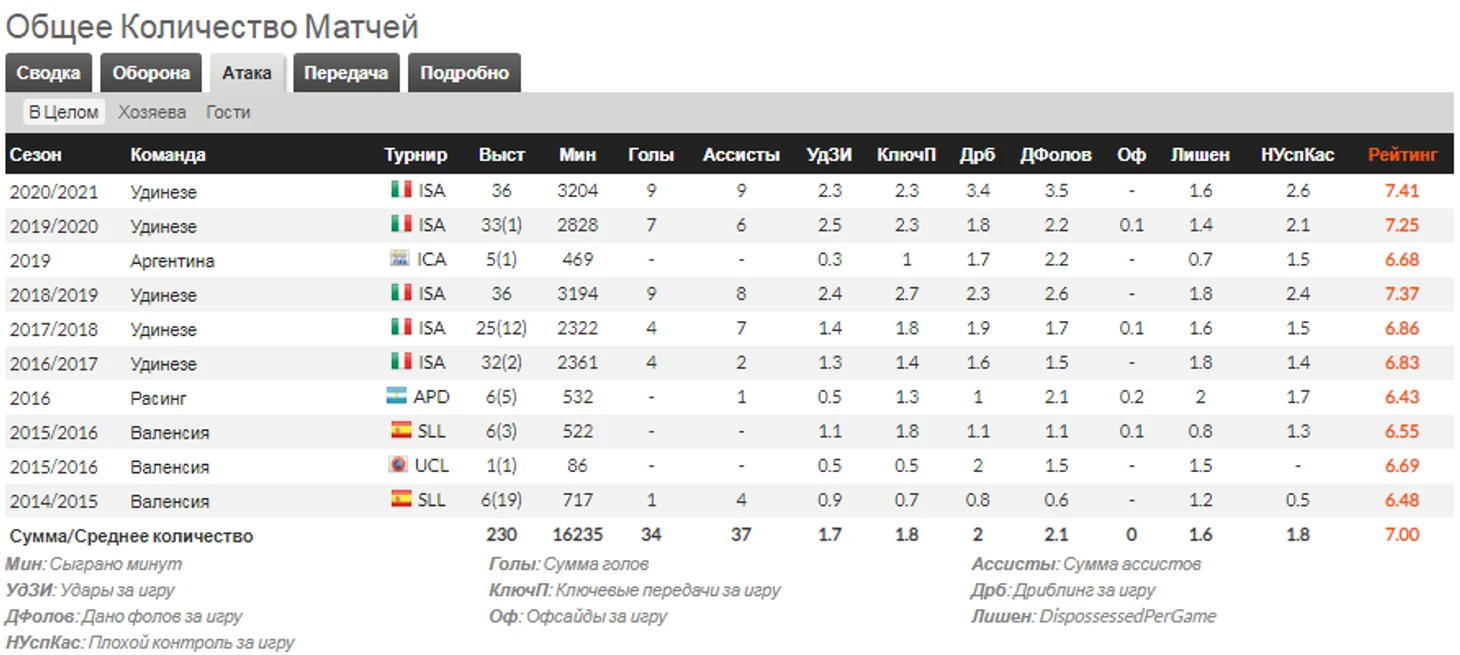Viewport: 1460px width, 655px height.
Task: Sort table by Голы column header
Action: (x=651, y=155)
